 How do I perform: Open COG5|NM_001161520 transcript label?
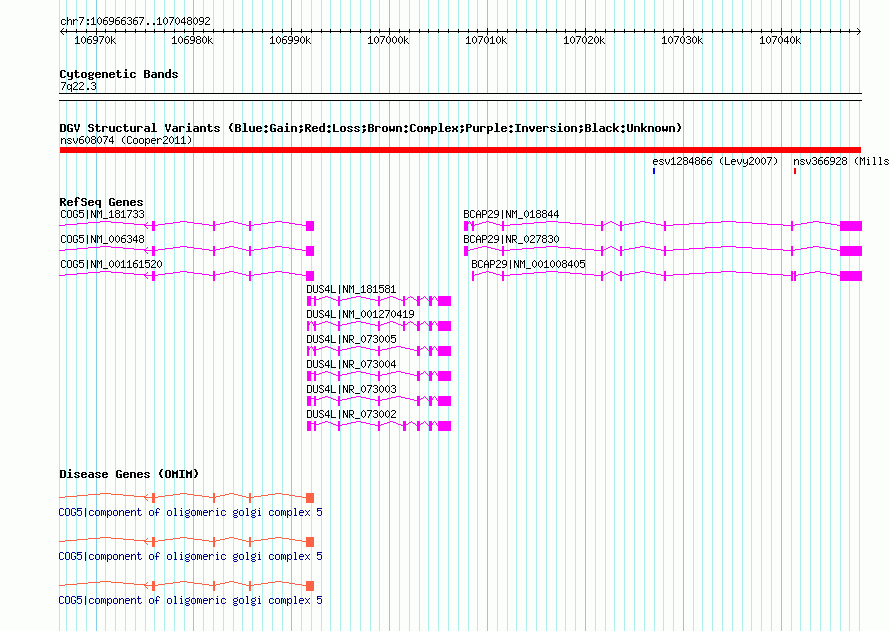pos(111,264)
